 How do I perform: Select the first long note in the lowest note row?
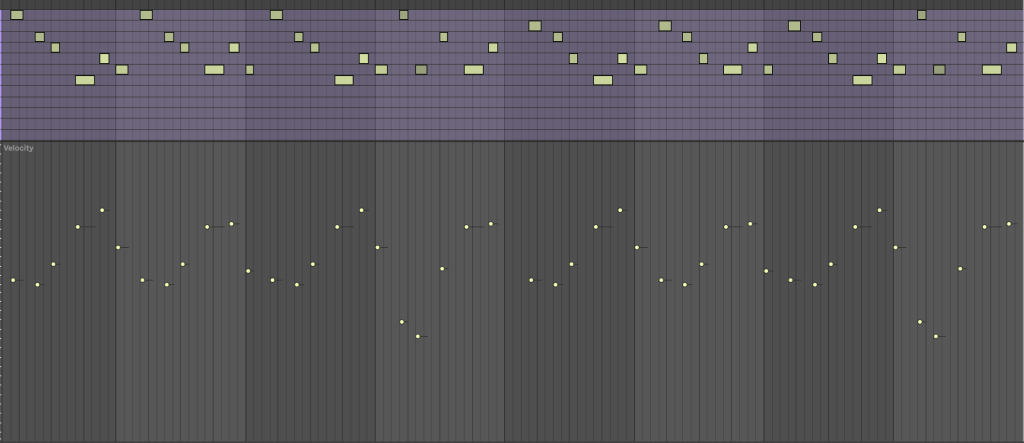(85, 80)
